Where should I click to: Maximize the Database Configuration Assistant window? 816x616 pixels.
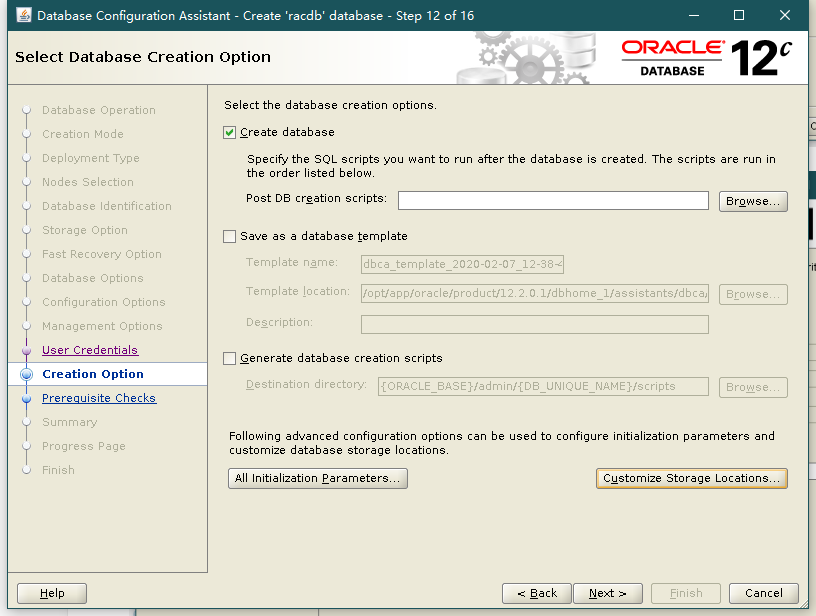tap(738, 15)
